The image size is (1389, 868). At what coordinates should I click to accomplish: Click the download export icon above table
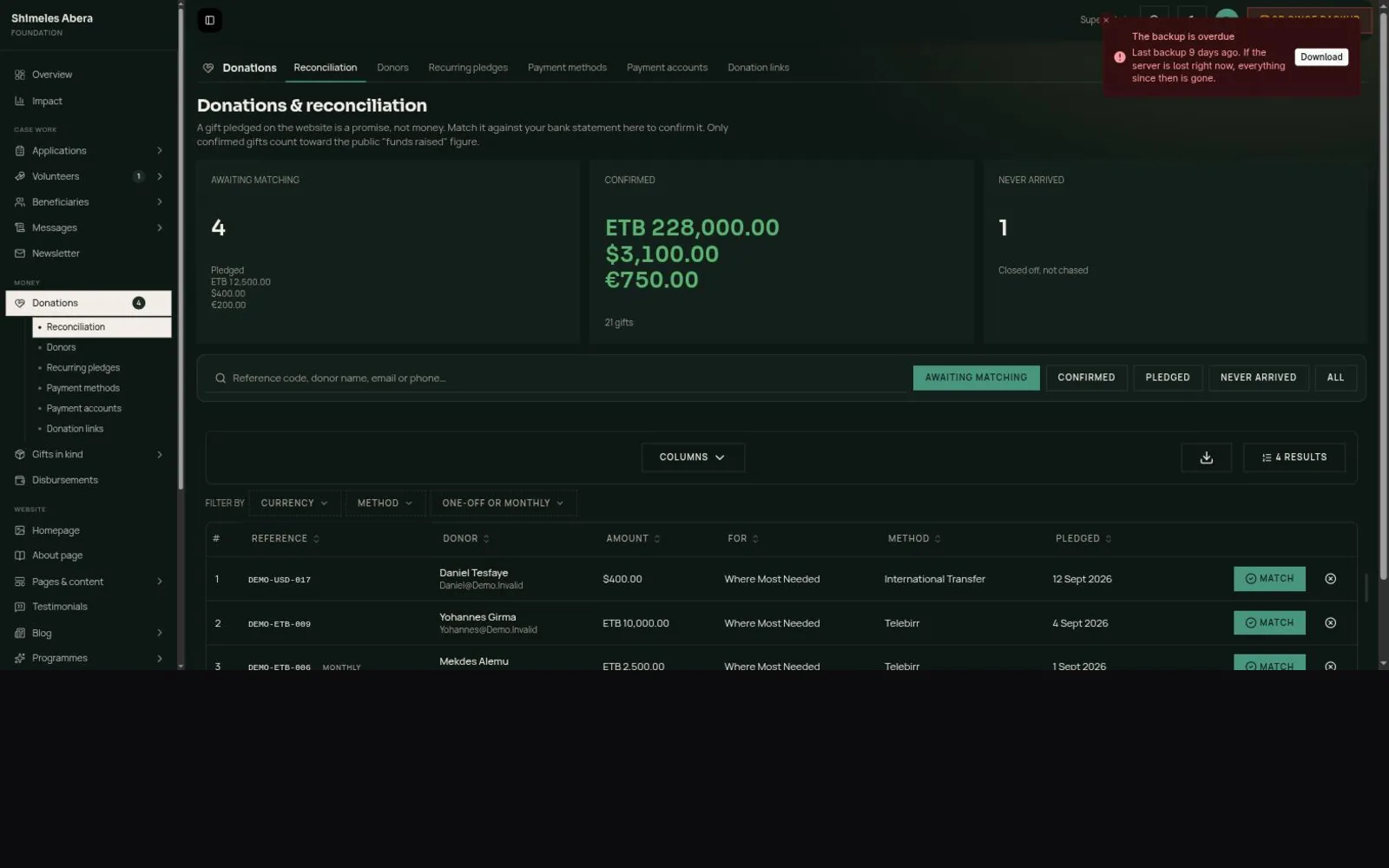pos(1206,457)
